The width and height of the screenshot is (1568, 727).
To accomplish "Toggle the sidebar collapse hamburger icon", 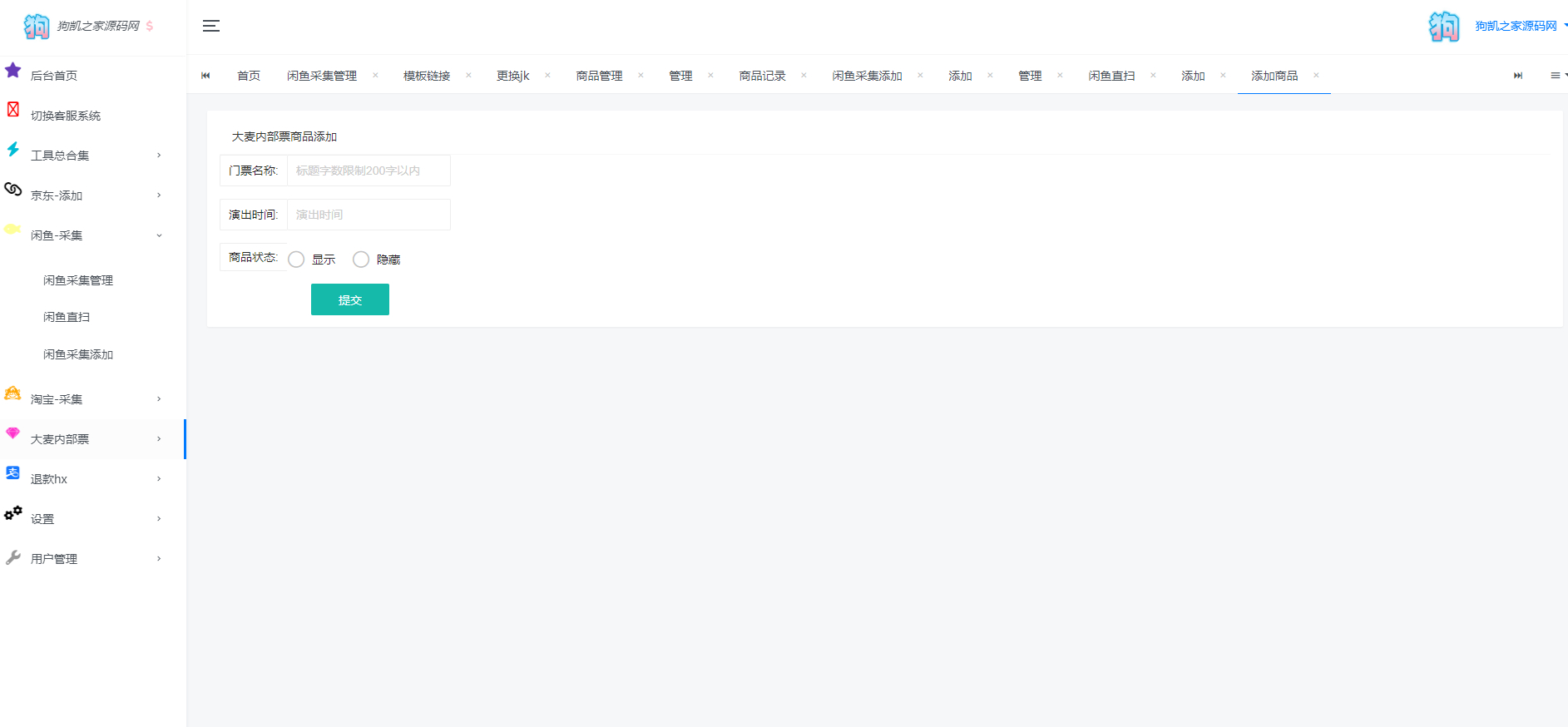I will (x=211, y=26).
